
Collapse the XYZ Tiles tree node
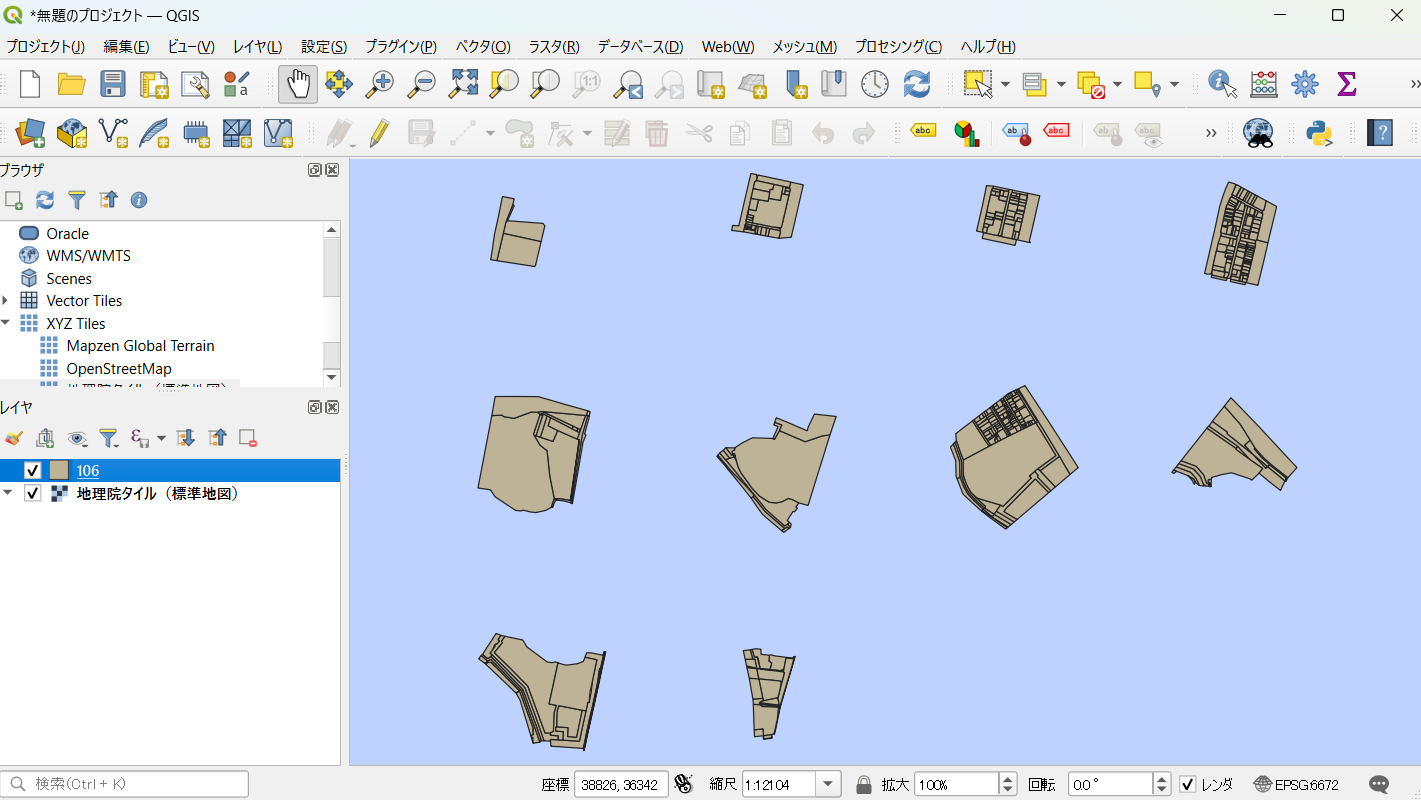click(x=7, y=323)
